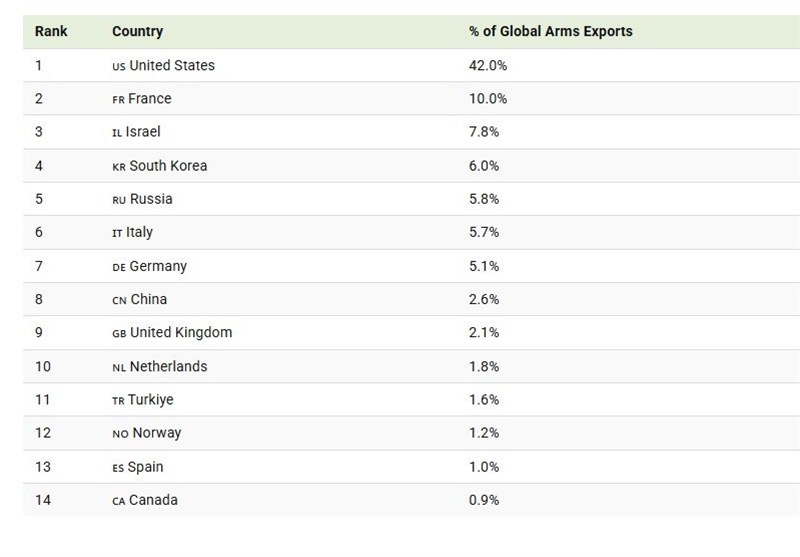Image resolution: width=800 pixels, height=557 pixels.
Task: Click the 10.0% value for France
Action: click(x=488, y=98)
